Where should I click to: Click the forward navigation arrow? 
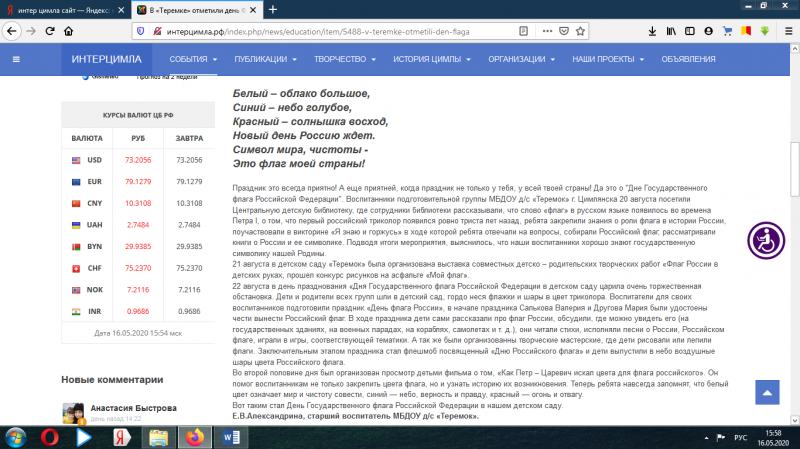click(31, 32)
